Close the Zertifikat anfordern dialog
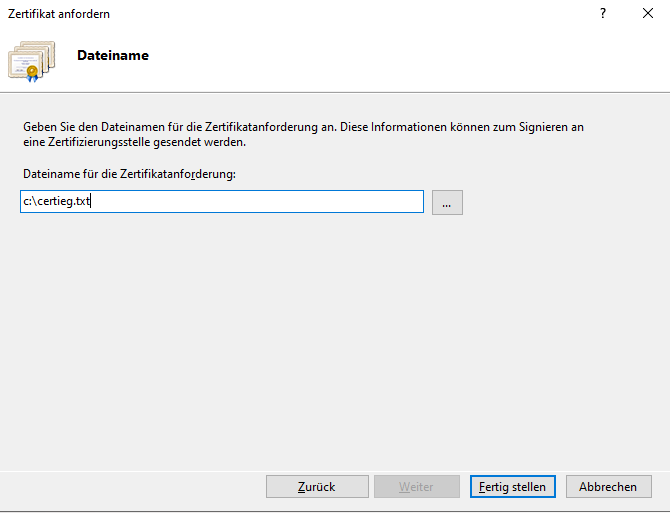 (x=646, y=14)
